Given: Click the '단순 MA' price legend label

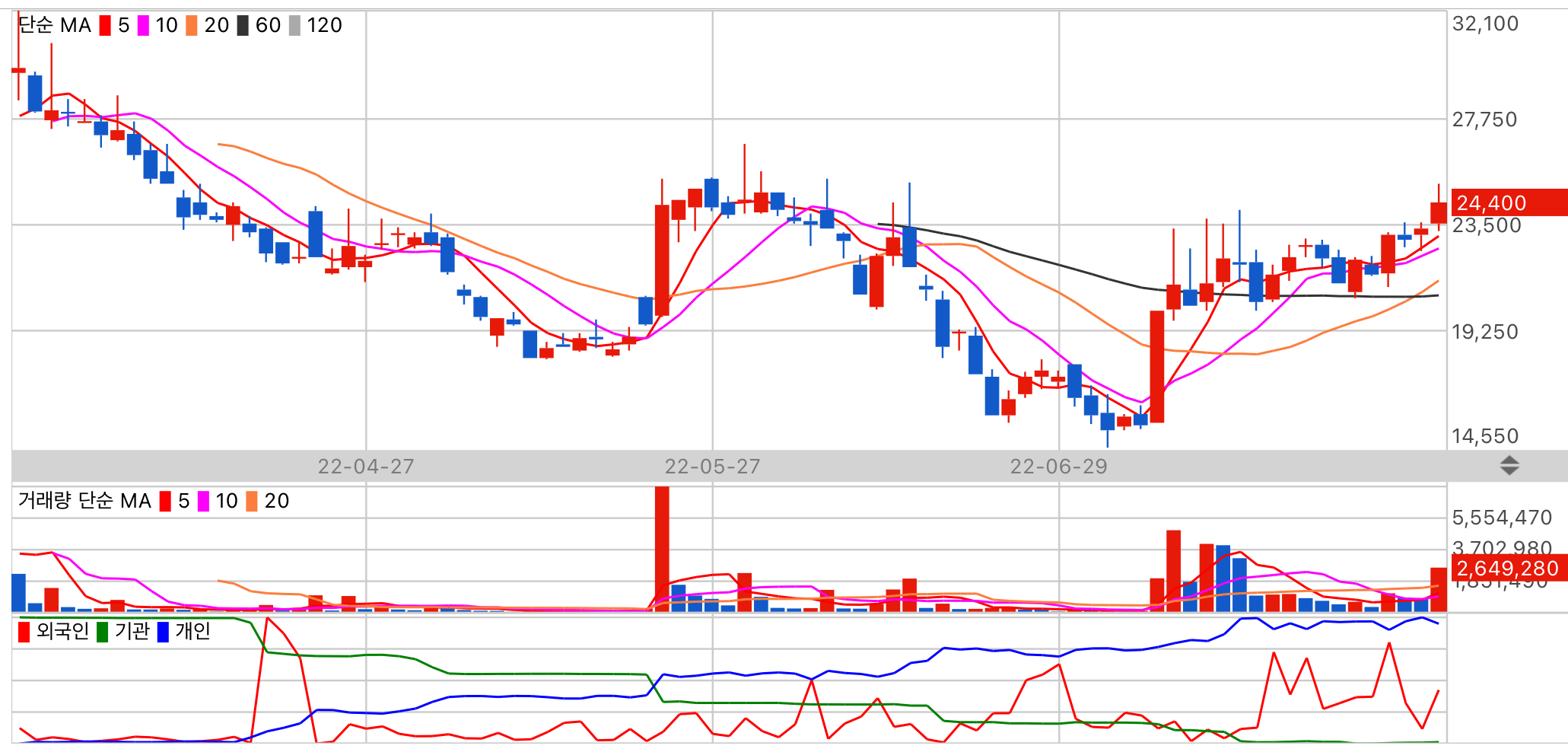Looking at the screenshot, I should click(x=54, y=26).
